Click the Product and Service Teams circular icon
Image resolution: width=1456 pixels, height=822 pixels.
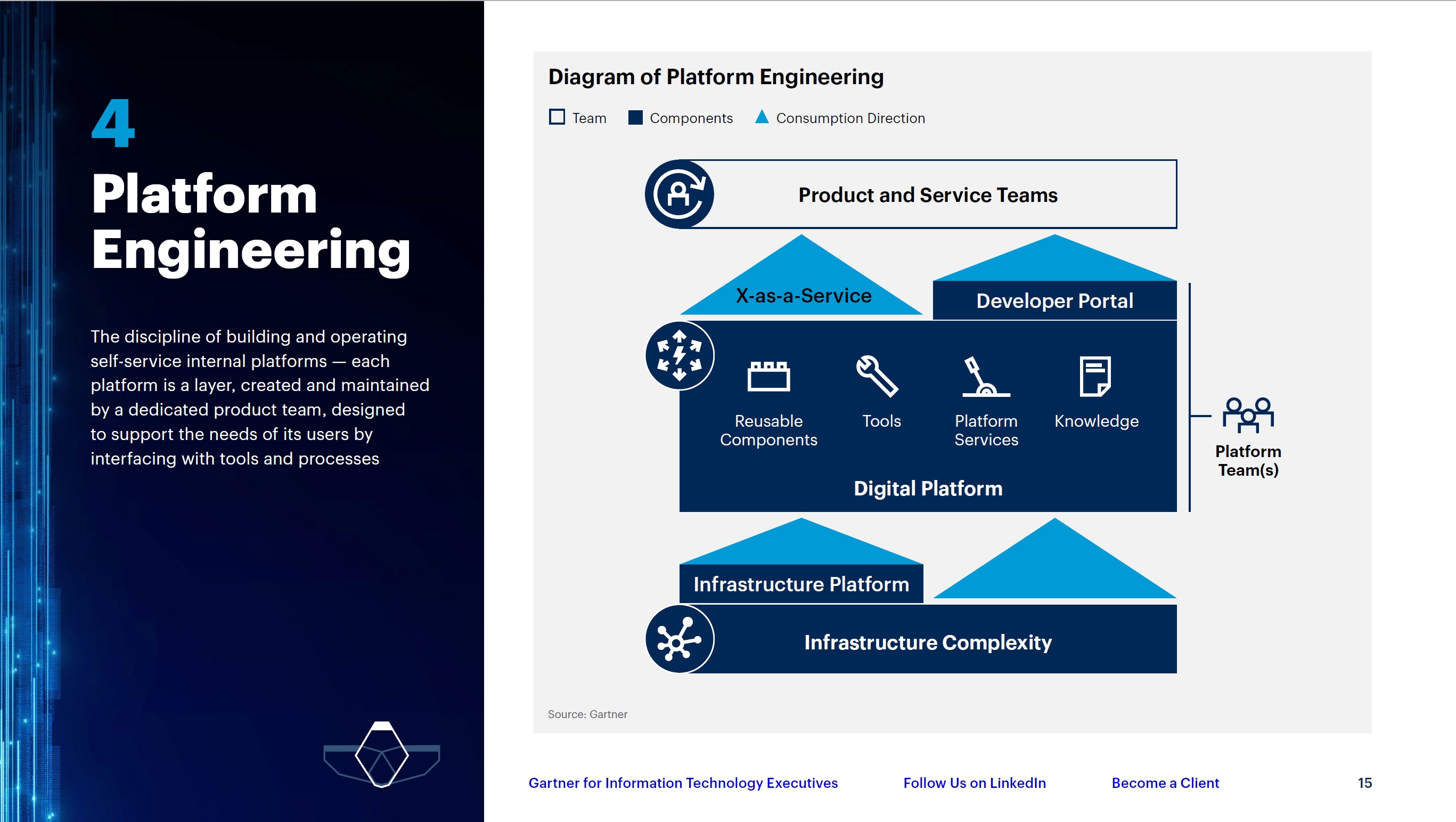tap(680, 194)
